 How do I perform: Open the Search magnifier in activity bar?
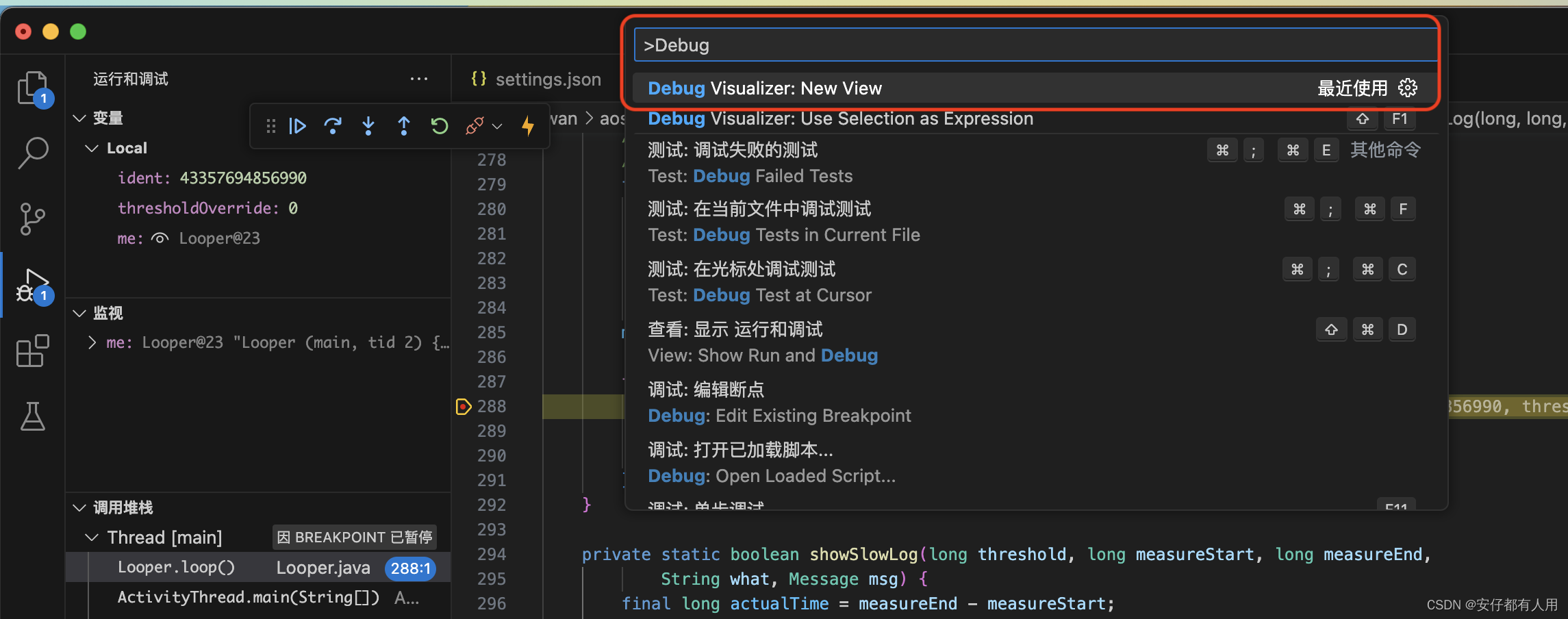[32, 153]
